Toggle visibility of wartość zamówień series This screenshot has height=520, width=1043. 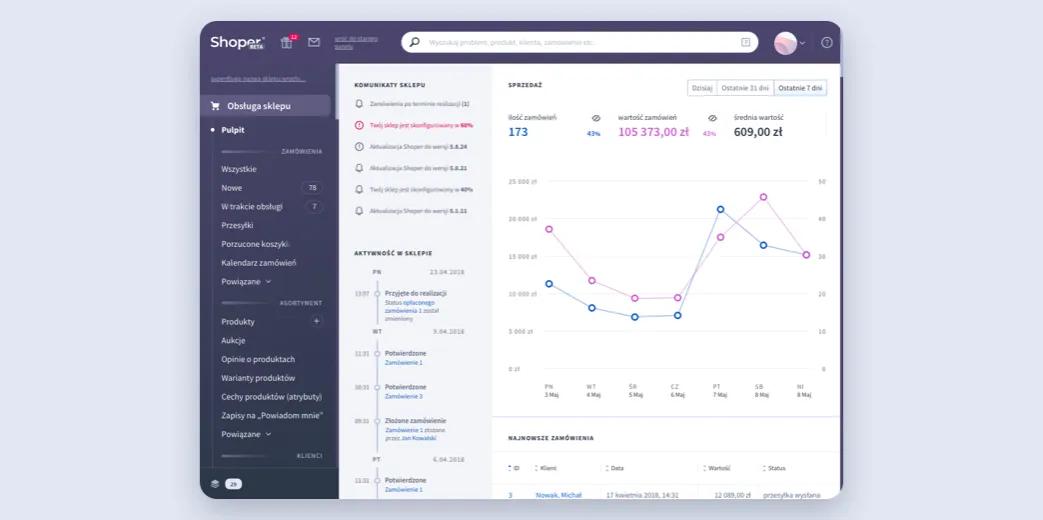pyautogui.click(x=712, y=118)
